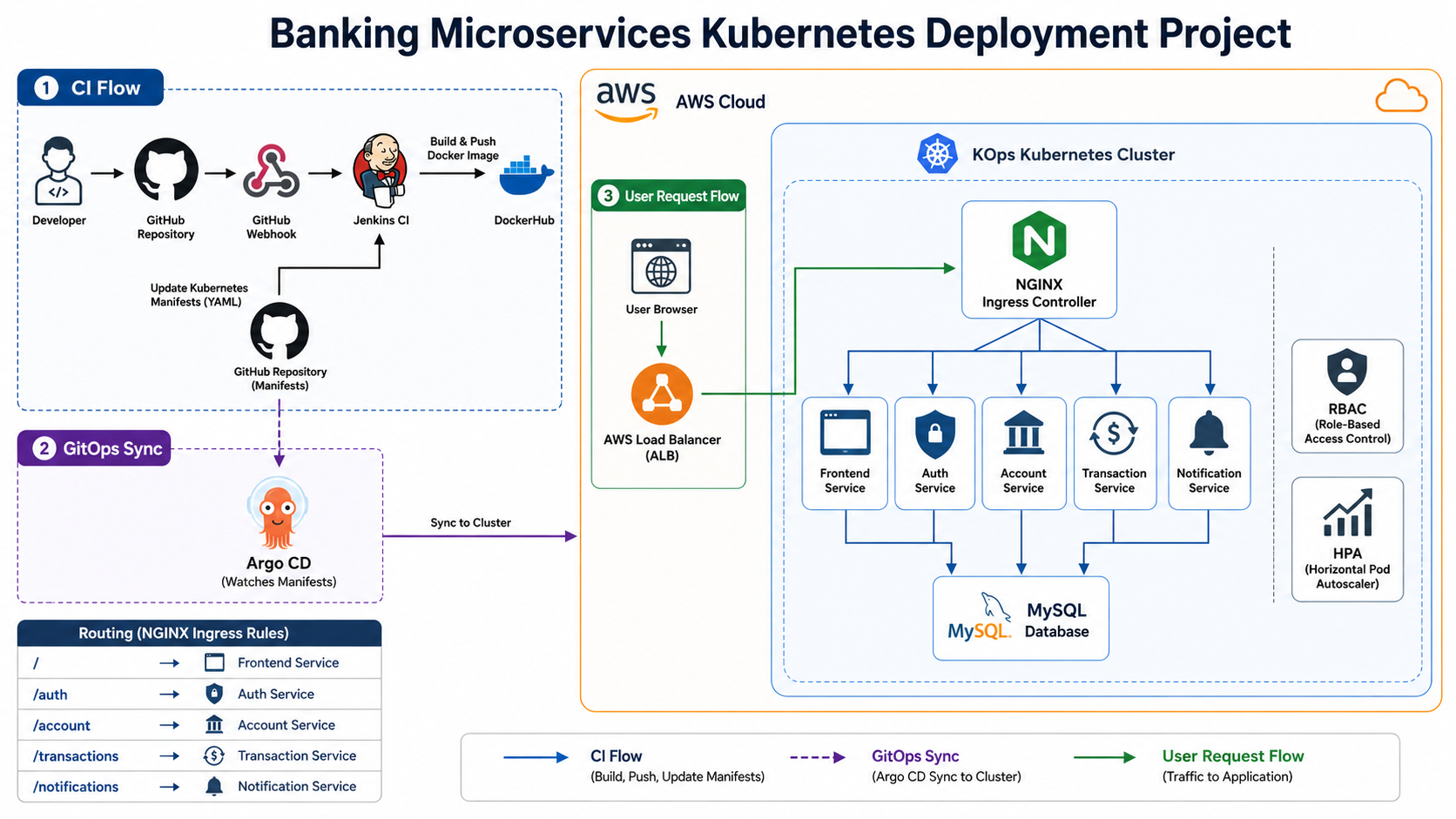Click the Auth Service shield in routing table
1456x819 pixels.
pyautogui.click(x=214, y=694)
